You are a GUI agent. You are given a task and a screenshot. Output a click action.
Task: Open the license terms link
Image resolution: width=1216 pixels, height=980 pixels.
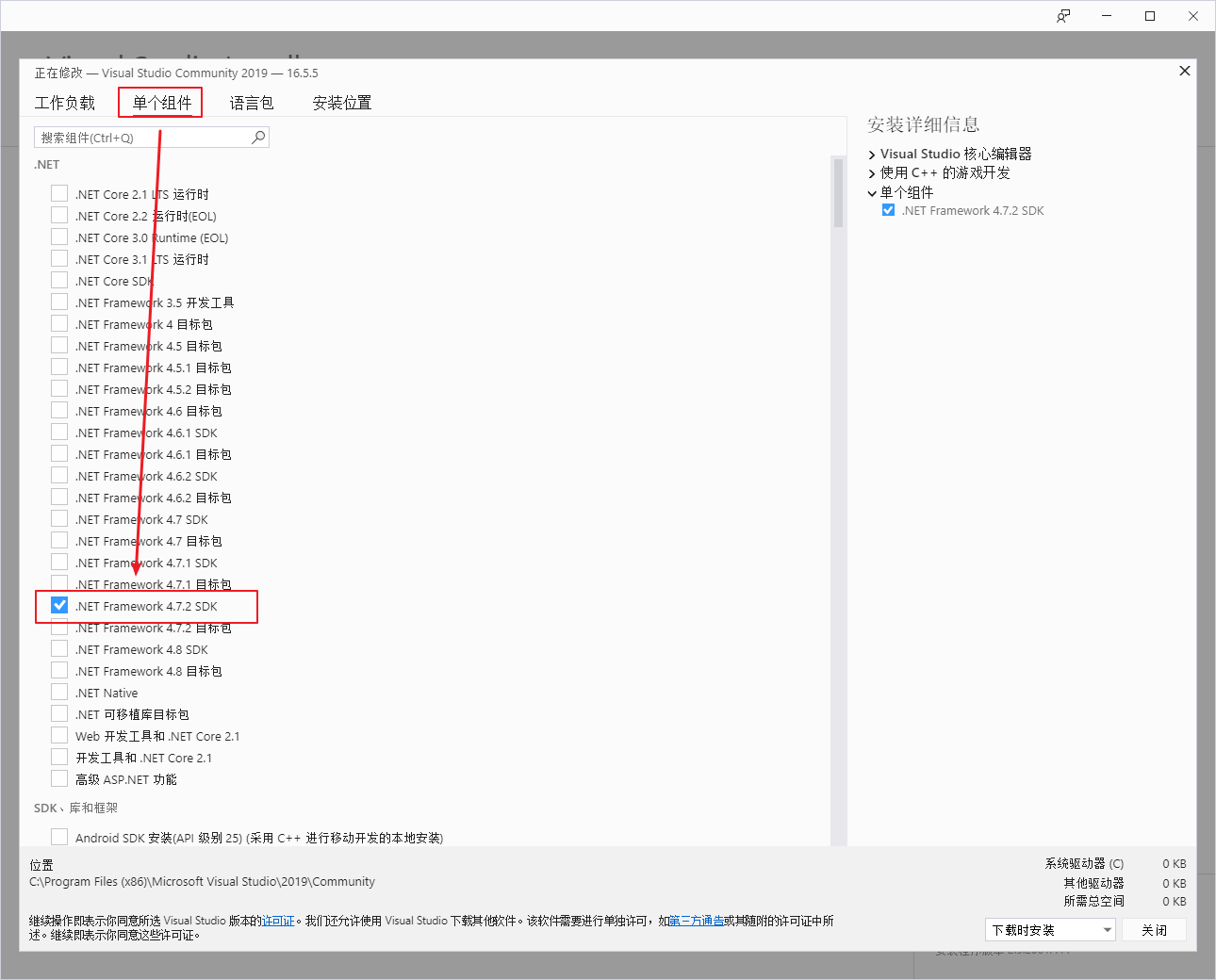pyautogui.click(x=278, y=921)
